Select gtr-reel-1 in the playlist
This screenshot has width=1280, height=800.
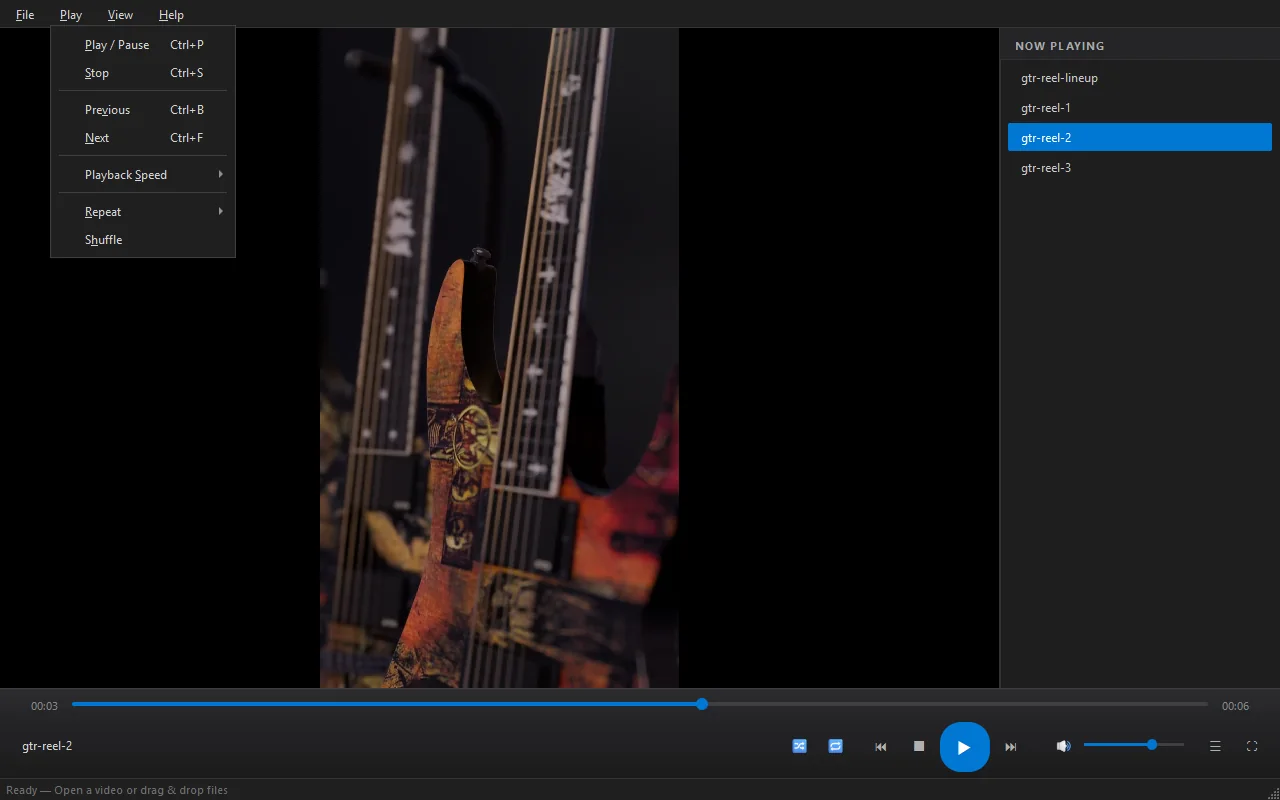coord(1140,108)
